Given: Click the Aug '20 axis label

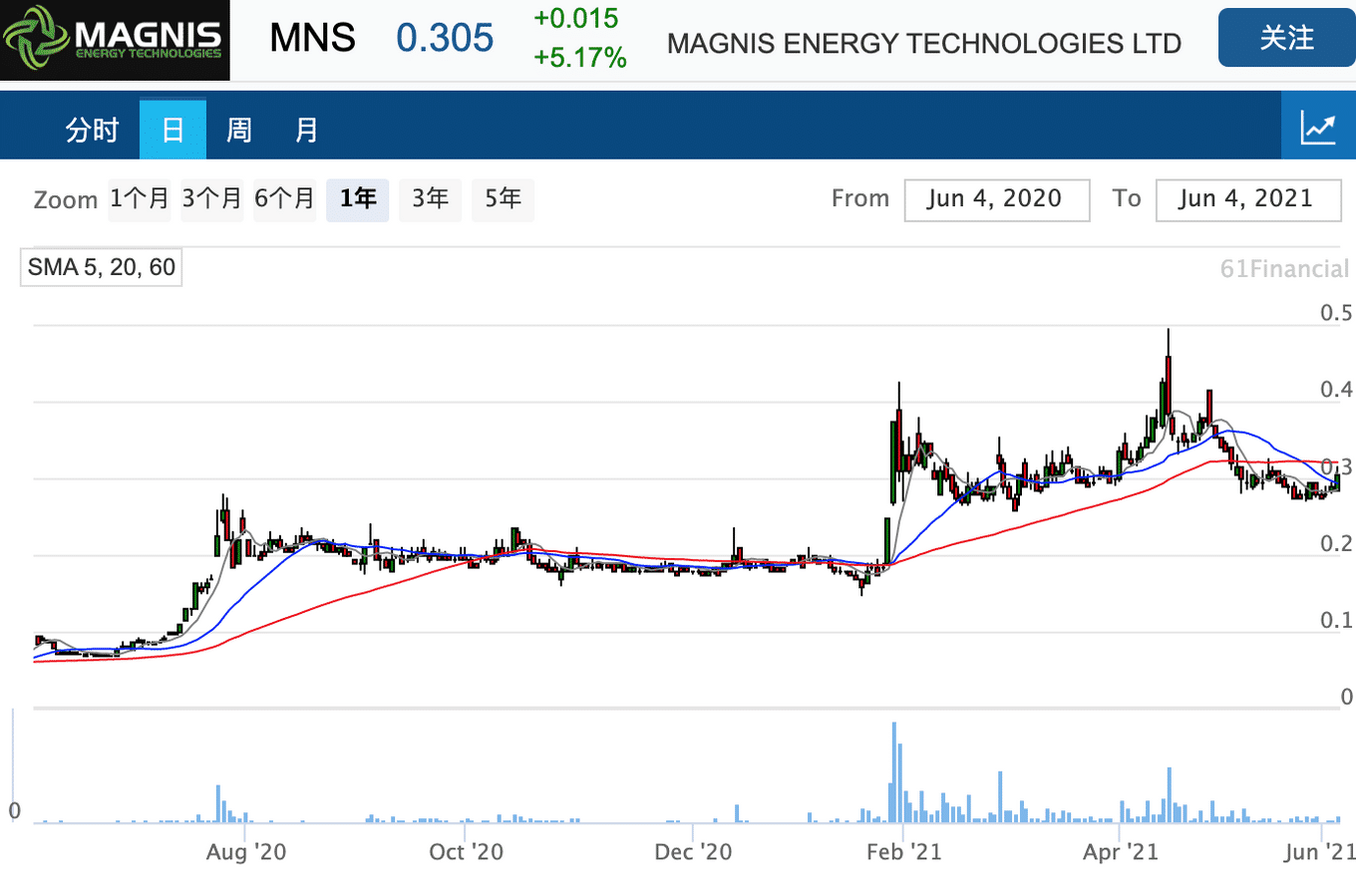Looking at the screenshot, I should tap(246, 852).
